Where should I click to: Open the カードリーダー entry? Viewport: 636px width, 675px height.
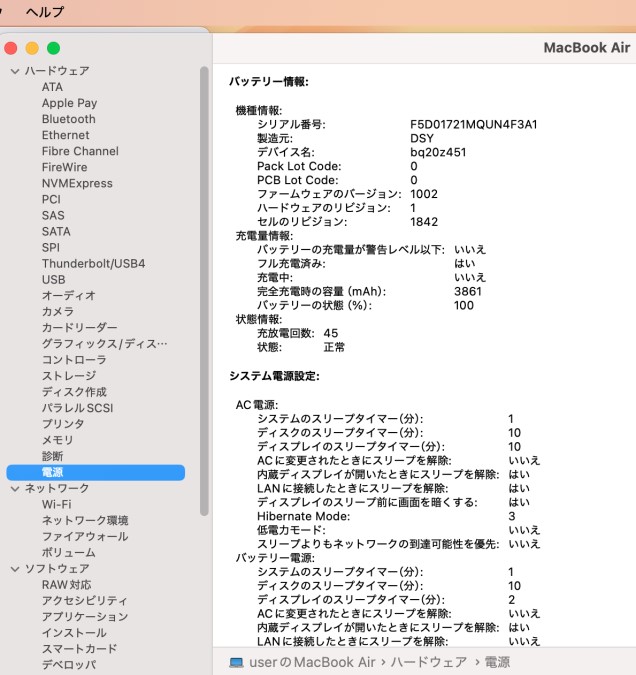79,328
